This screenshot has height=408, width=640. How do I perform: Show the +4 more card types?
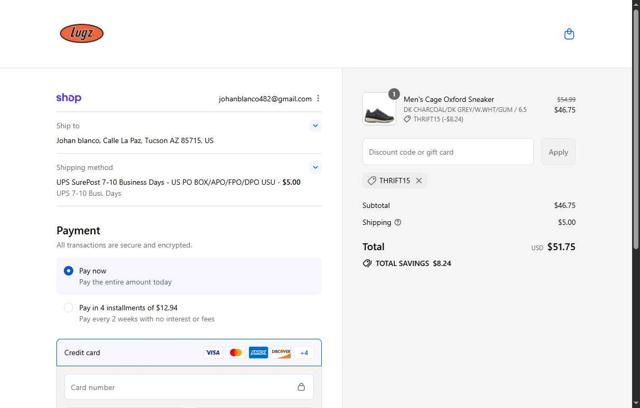[x=304, y=353]
